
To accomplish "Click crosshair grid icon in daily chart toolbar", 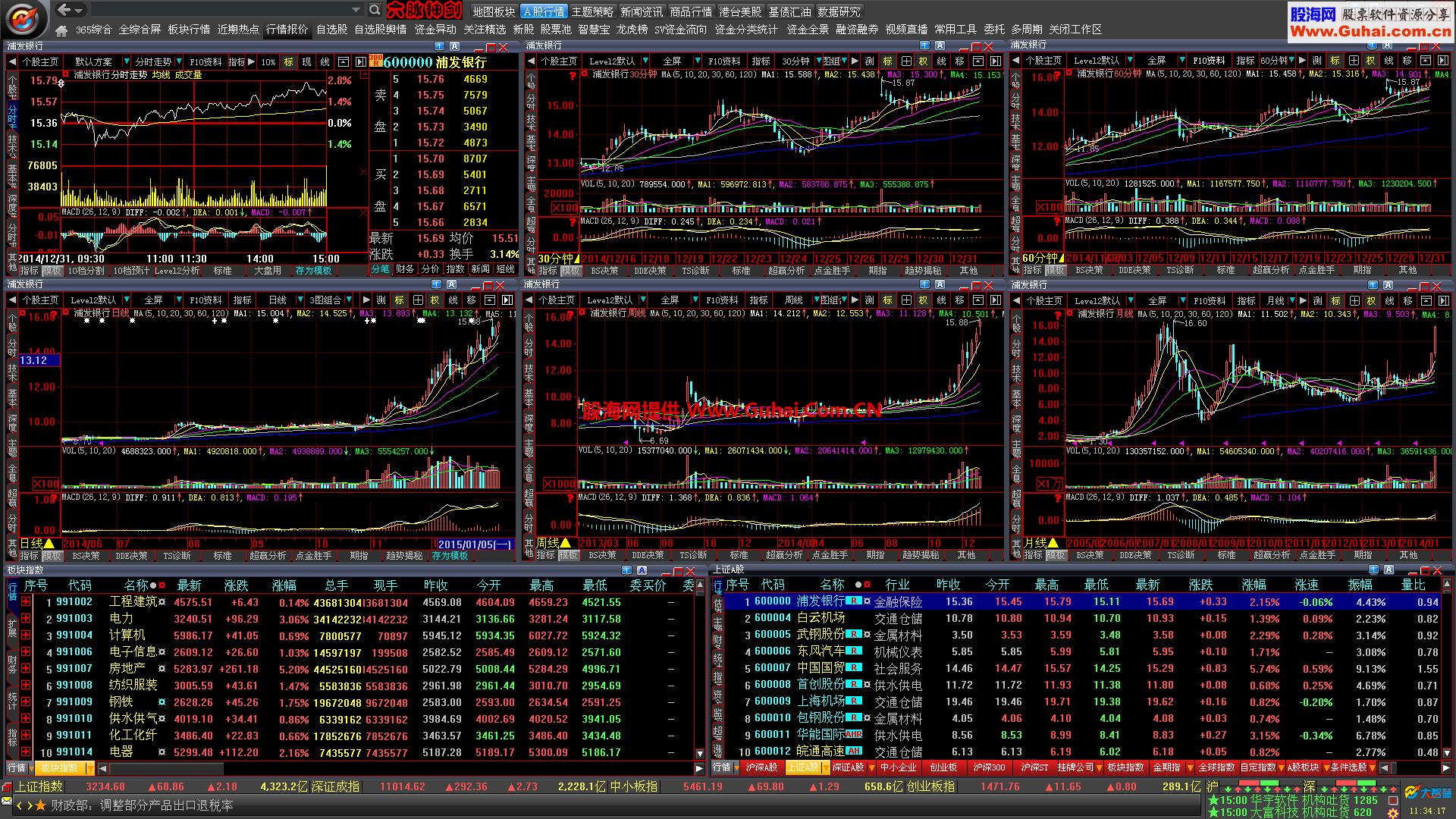I will click(417, 300).
